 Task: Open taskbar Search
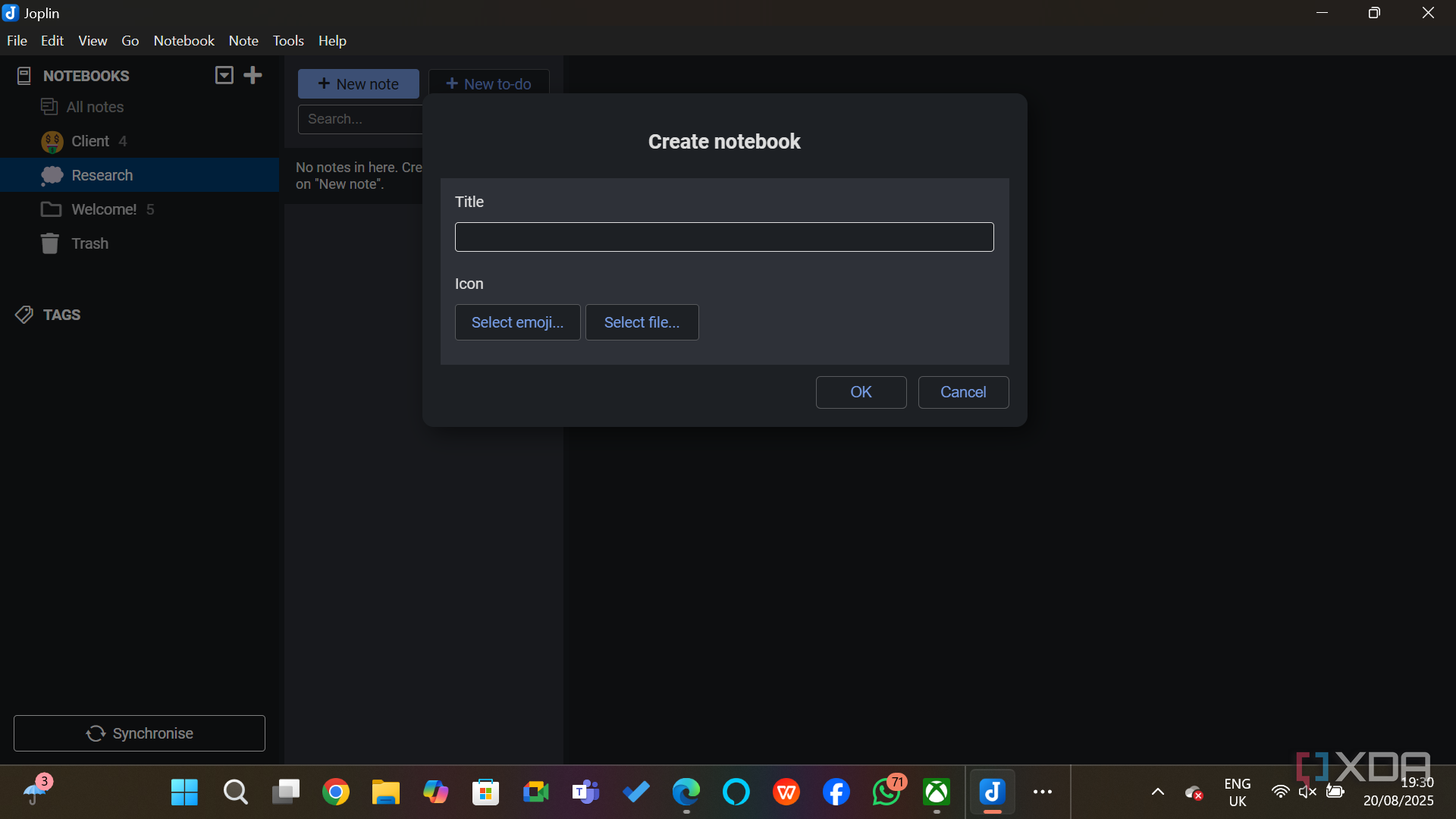click(236, 792)
